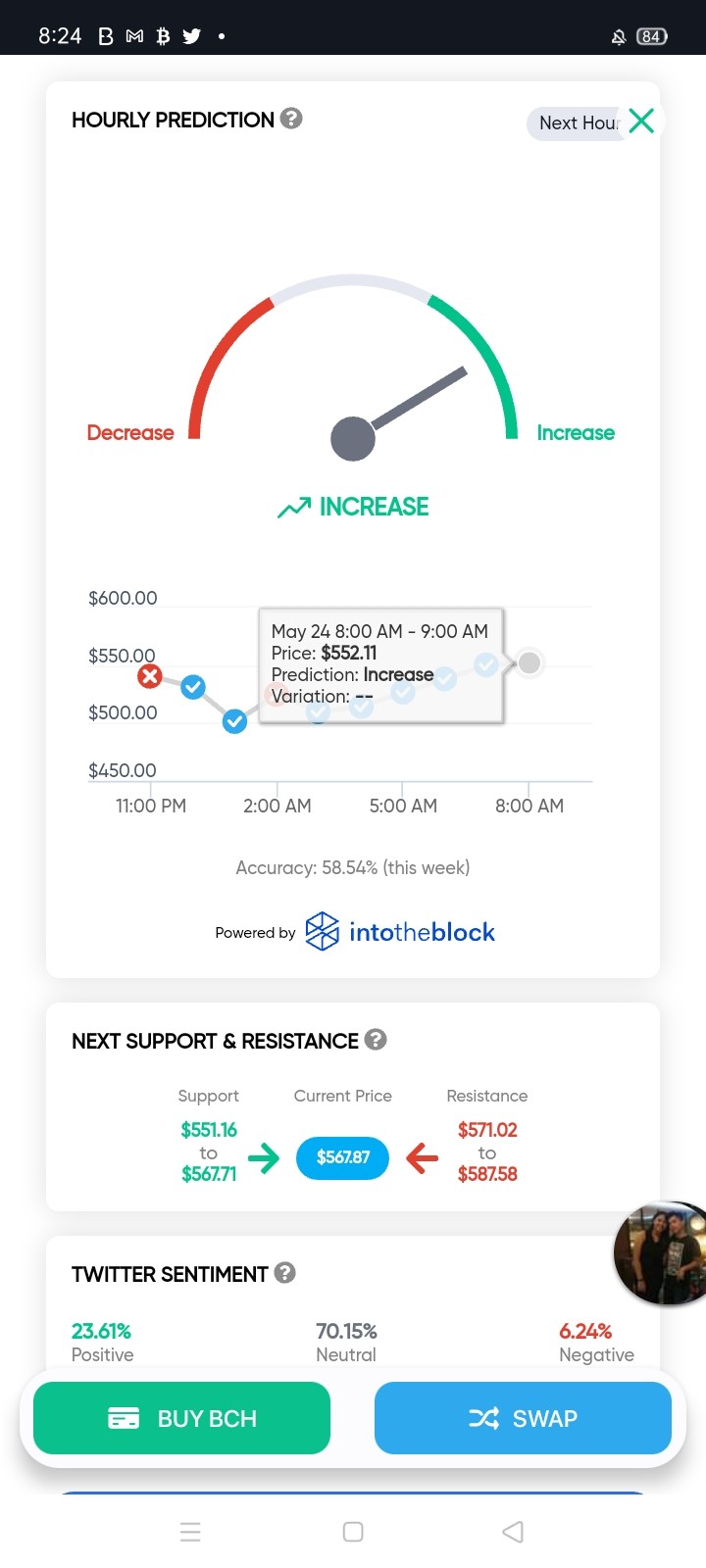The width and height of the screenshot is (706, 1568).
Task: Tap the green X close icon
Action: (641, 121)
